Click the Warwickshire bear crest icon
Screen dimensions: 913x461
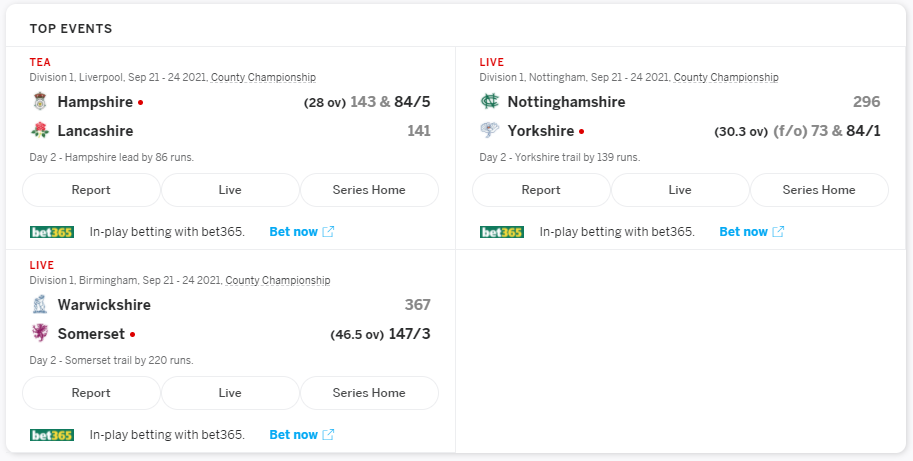point(40,304)
